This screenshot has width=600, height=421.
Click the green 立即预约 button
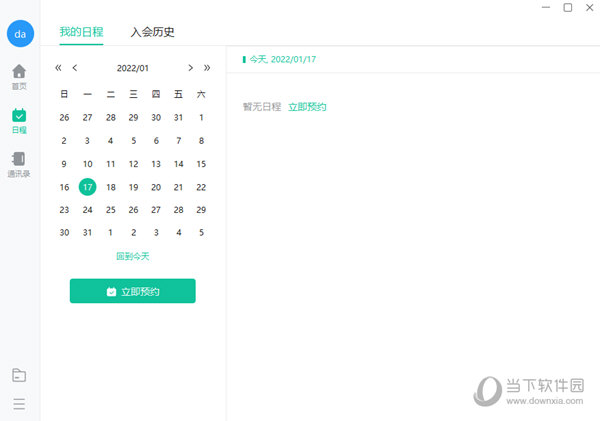tap(132, 291)
